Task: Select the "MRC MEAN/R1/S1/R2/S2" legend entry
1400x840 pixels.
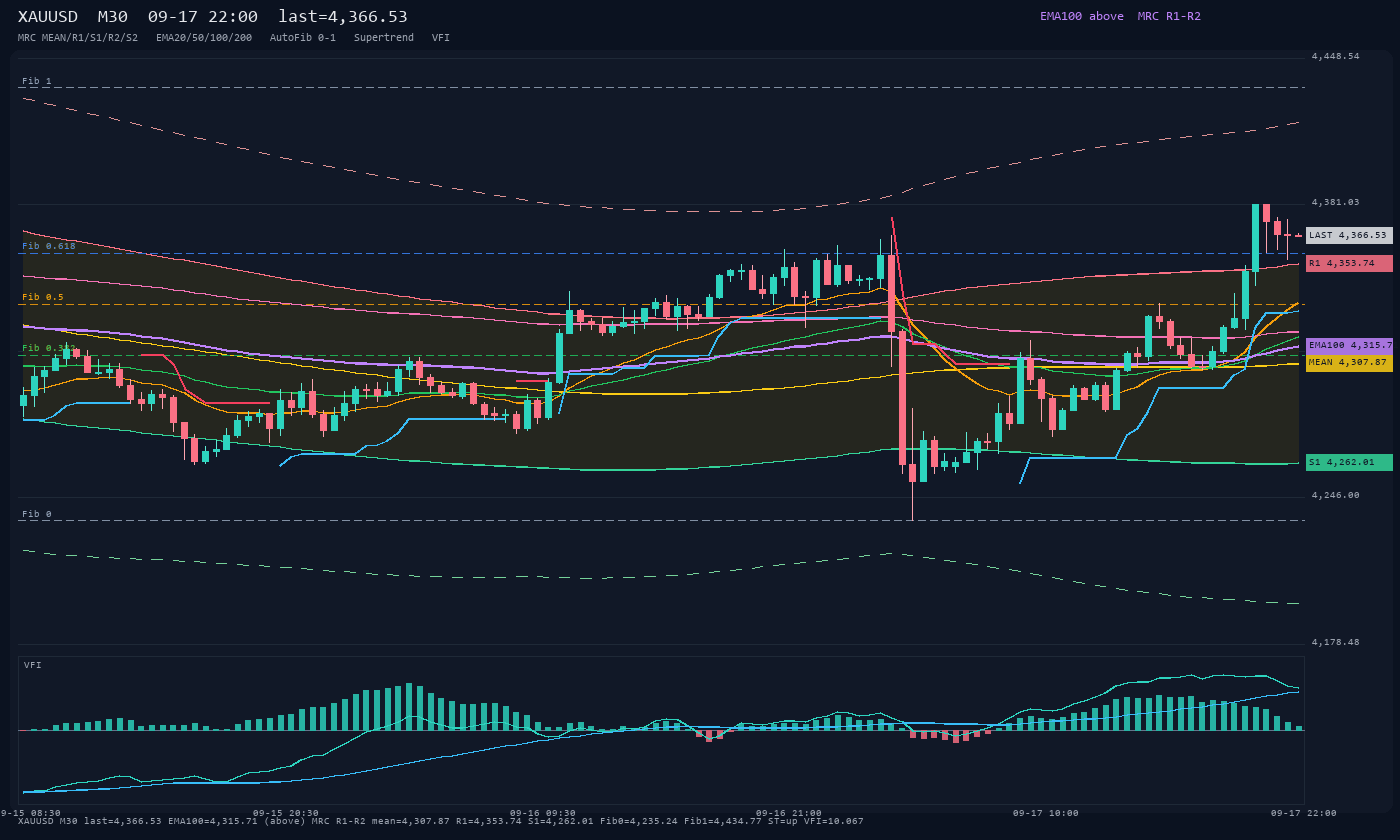Action: pos(78,37)
